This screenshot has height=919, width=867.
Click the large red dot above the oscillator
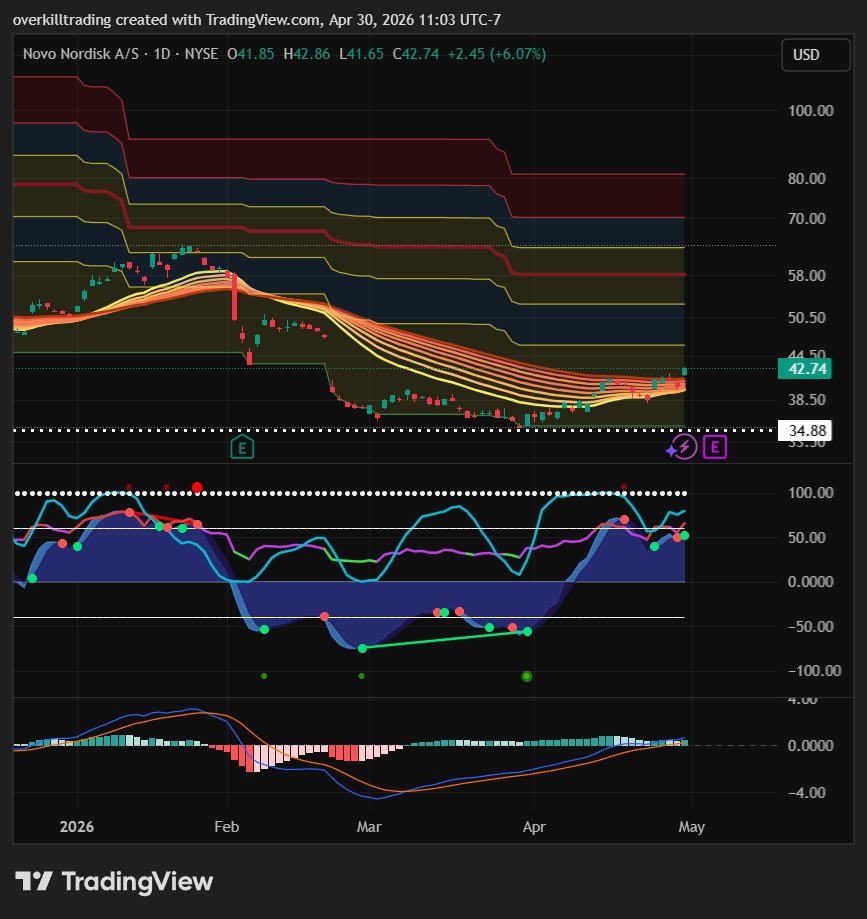[197, 487]
